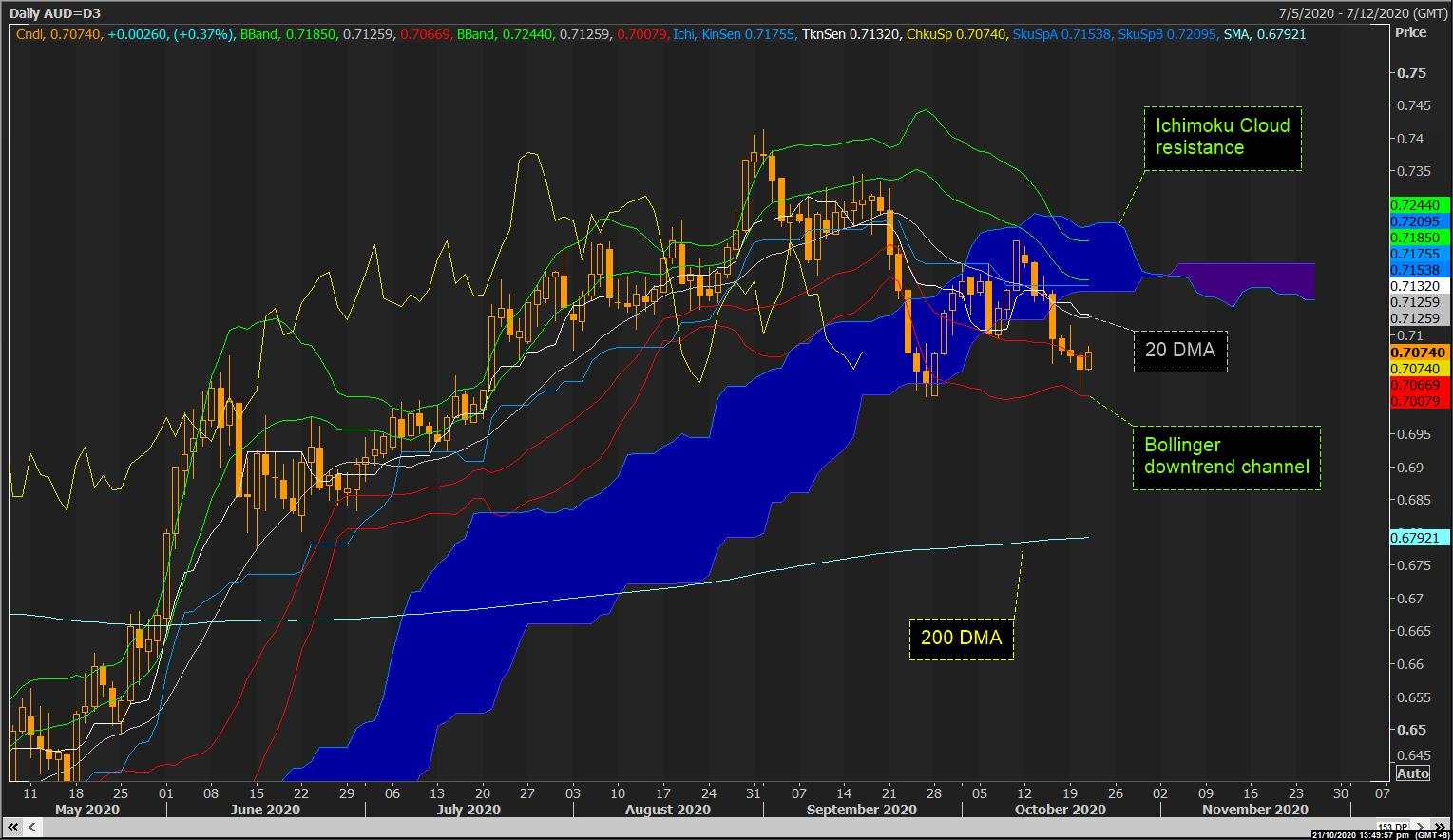Click the August 2020 timeline label
This screenshot has width=1453, height=840.
coord(668,810)
